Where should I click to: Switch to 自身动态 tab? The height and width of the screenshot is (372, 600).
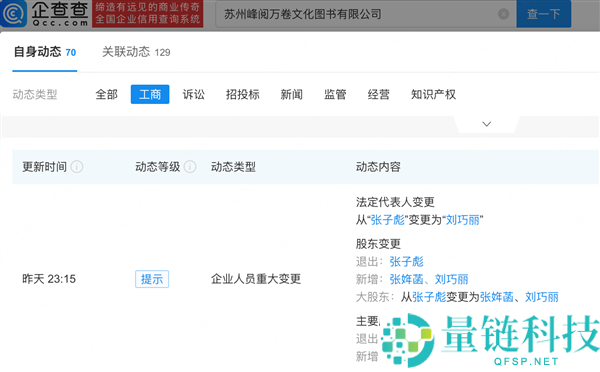point(45,52)
